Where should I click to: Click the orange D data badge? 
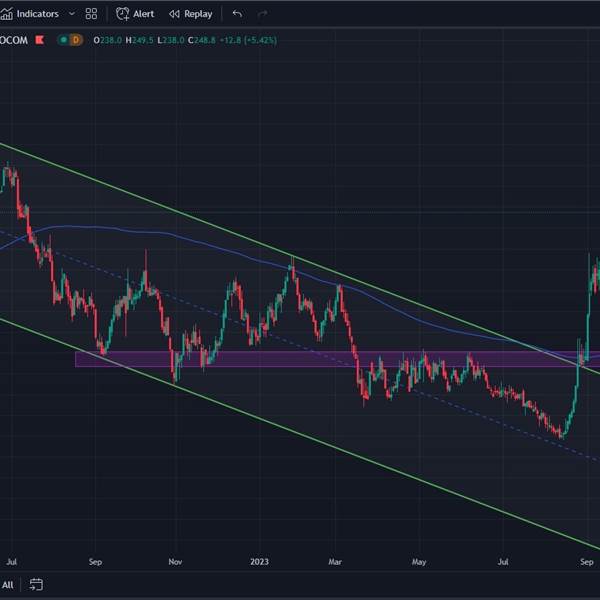pos(76,40)
